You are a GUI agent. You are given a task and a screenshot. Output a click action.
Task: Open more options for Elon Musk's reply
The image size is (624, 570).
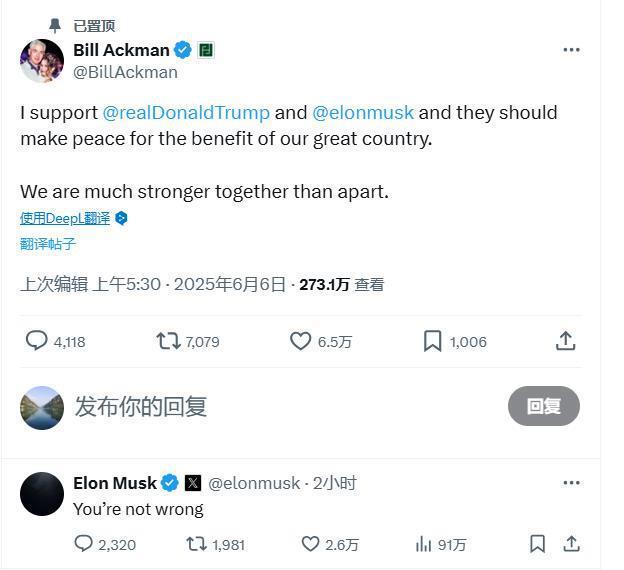(571, 483)
